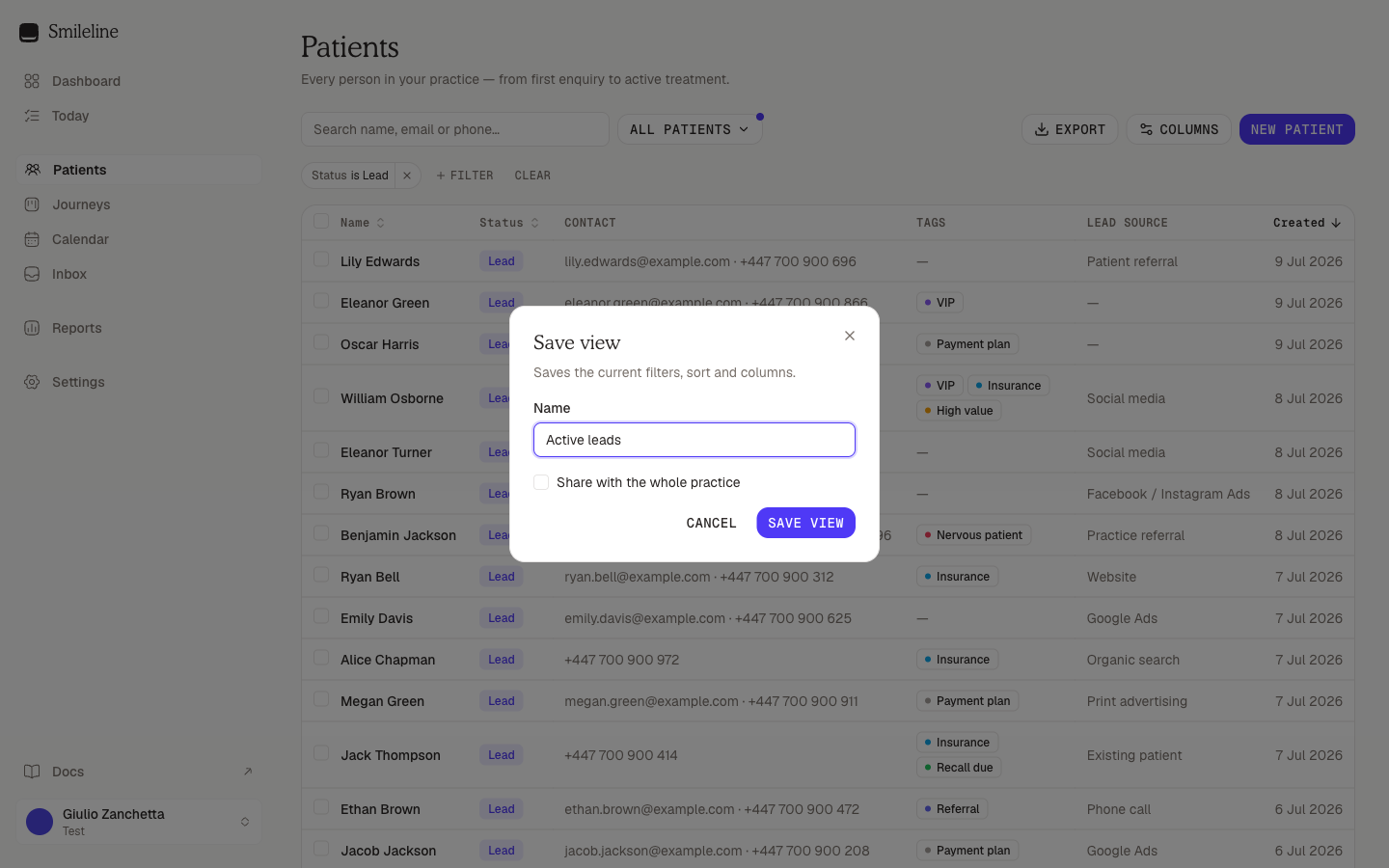Click the Export button

1070,129
